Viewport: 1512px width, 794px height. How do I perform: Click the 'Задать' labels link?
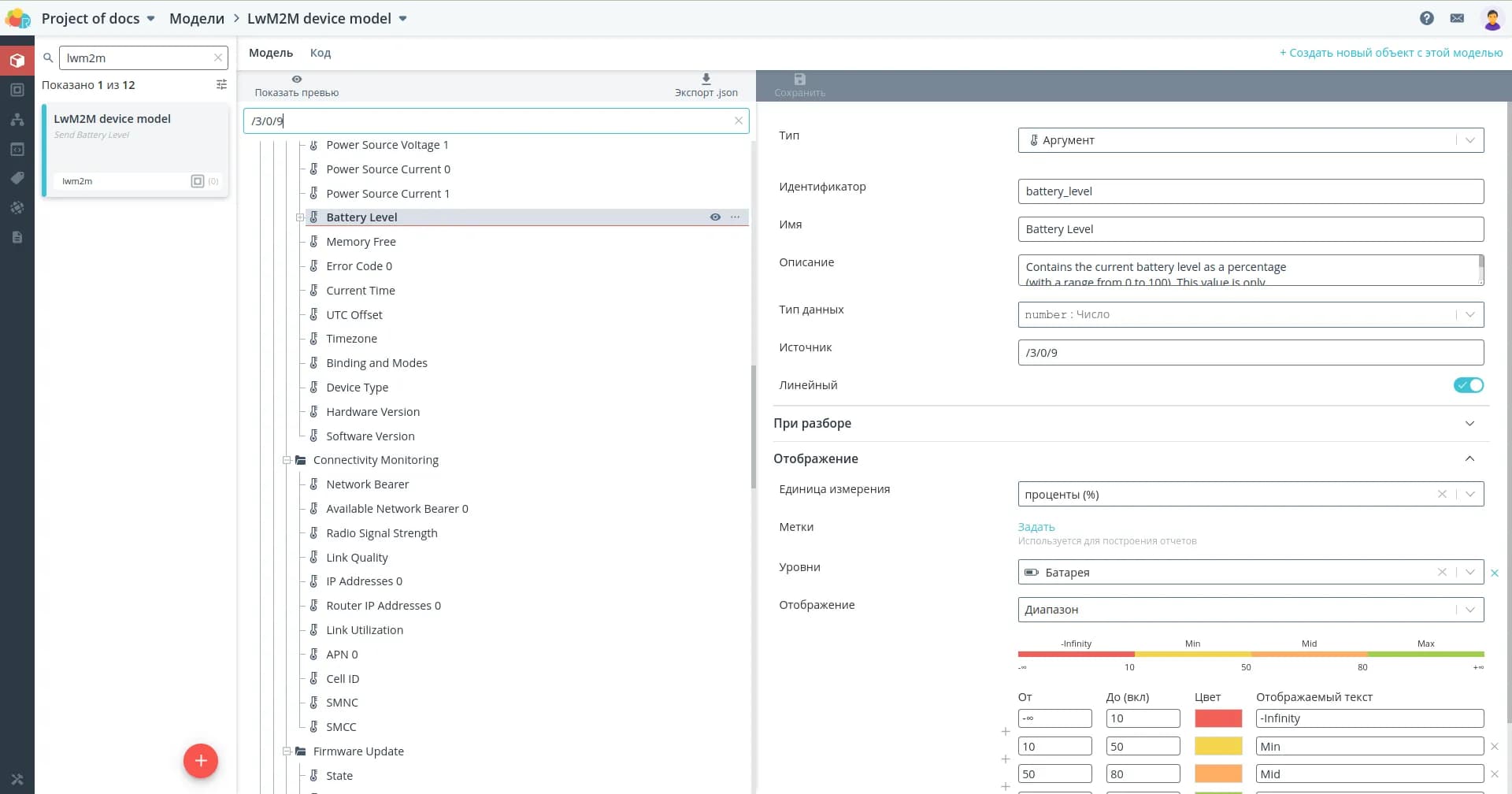[x=1036, y=527]
